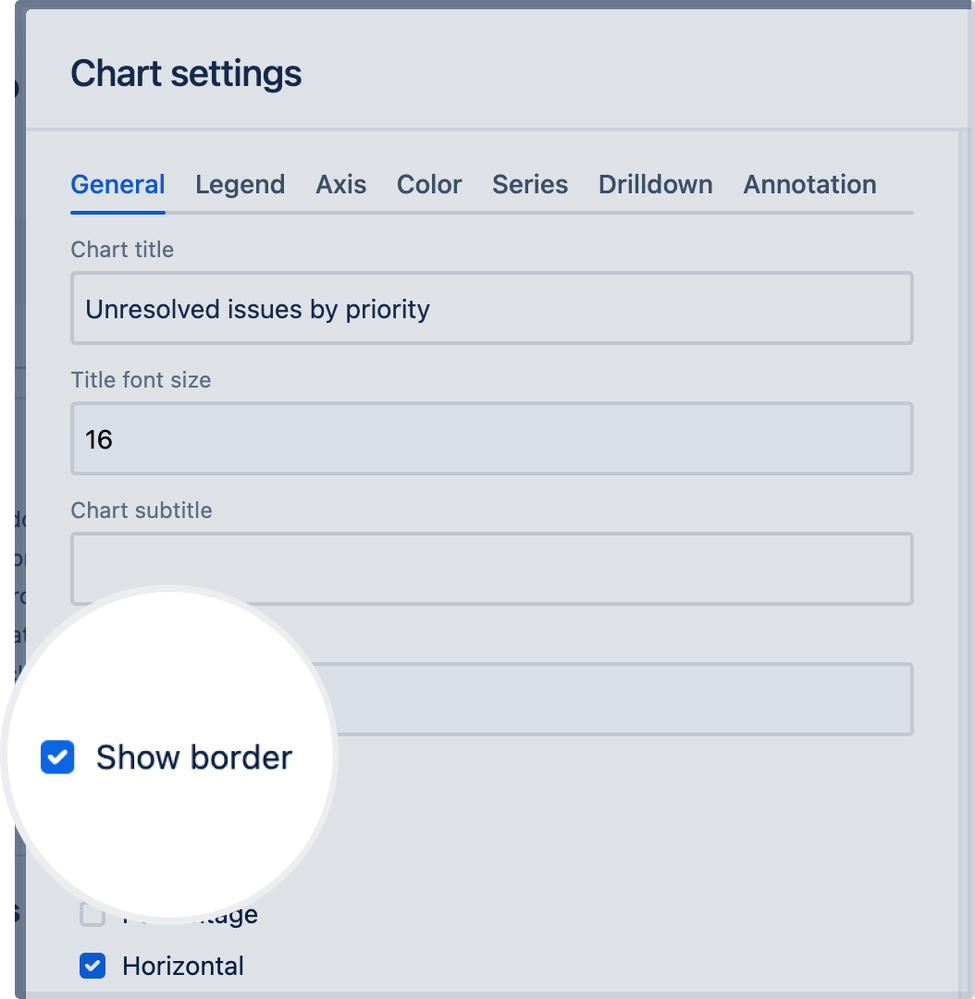975x999 pixels.
Task: Click inside the Chart title field
Action: 490,308
